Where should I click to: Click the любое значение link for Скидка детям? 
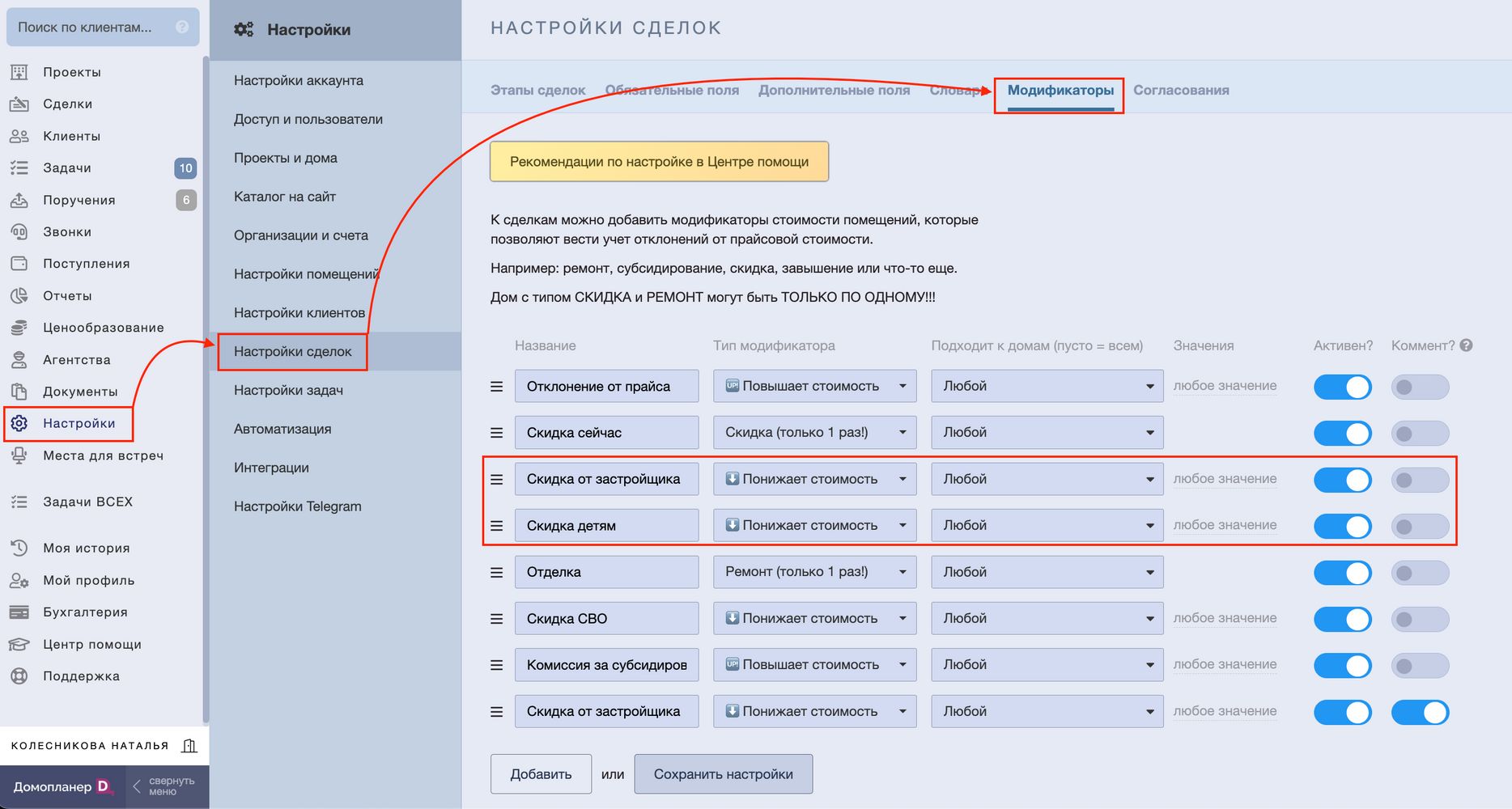1225,525
